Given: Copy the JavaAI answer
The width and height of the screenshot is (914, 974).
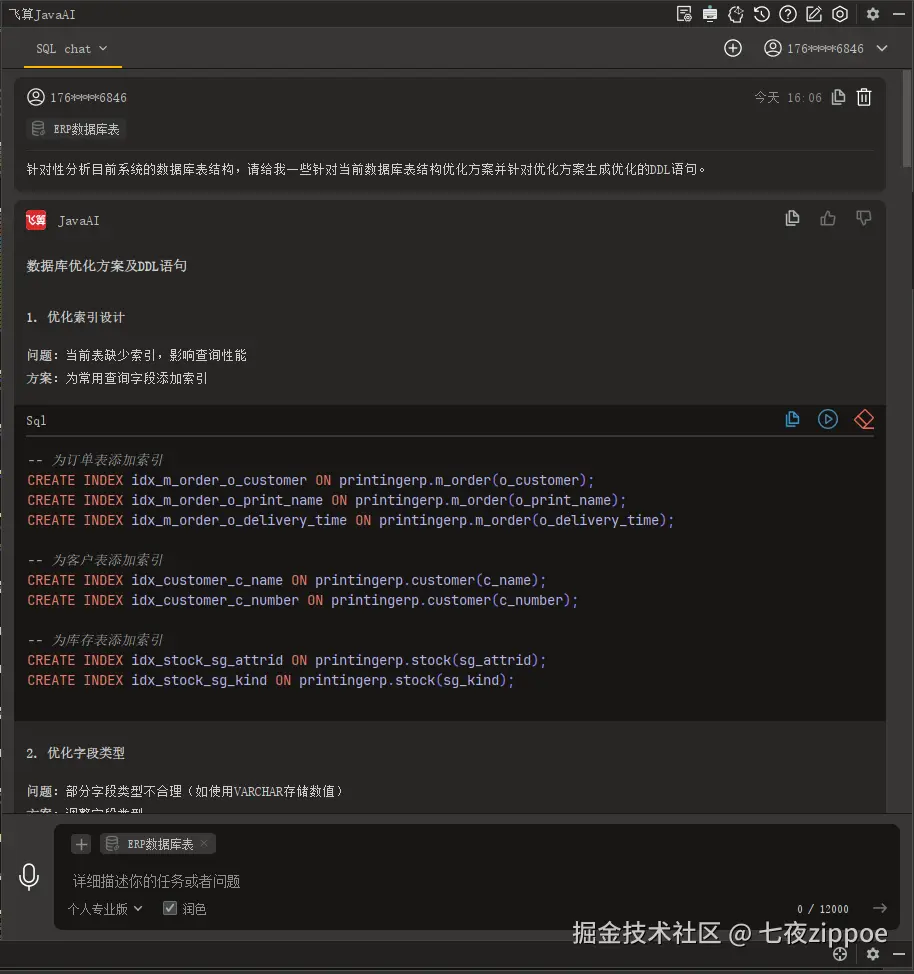Looking at the screenshot, I should pyautogui.click(x=792, y=218).
